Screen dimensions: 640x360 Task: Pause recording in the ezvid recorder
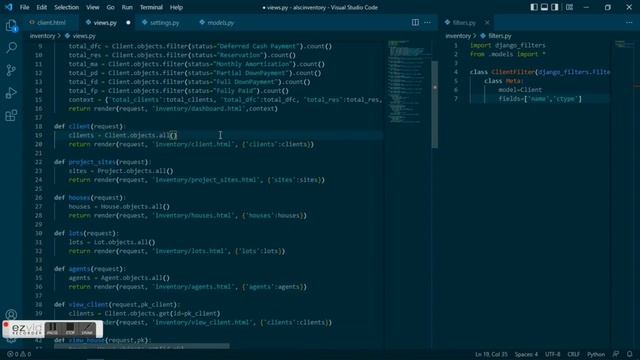tap(52, 329)
